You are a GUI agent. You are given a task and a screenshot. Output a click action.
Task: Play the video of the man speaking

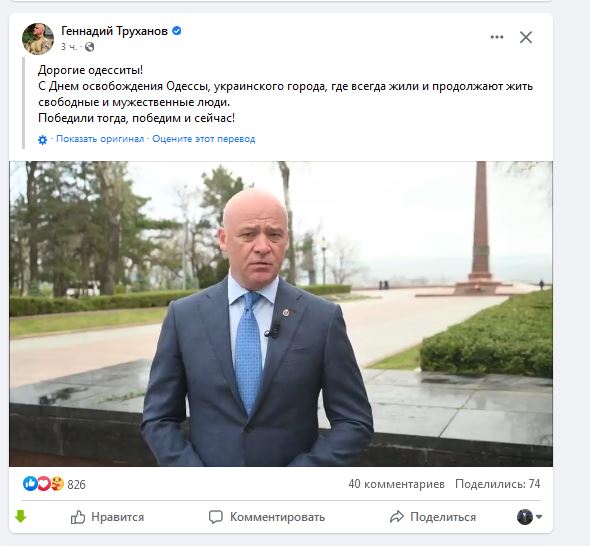(281, 314)
